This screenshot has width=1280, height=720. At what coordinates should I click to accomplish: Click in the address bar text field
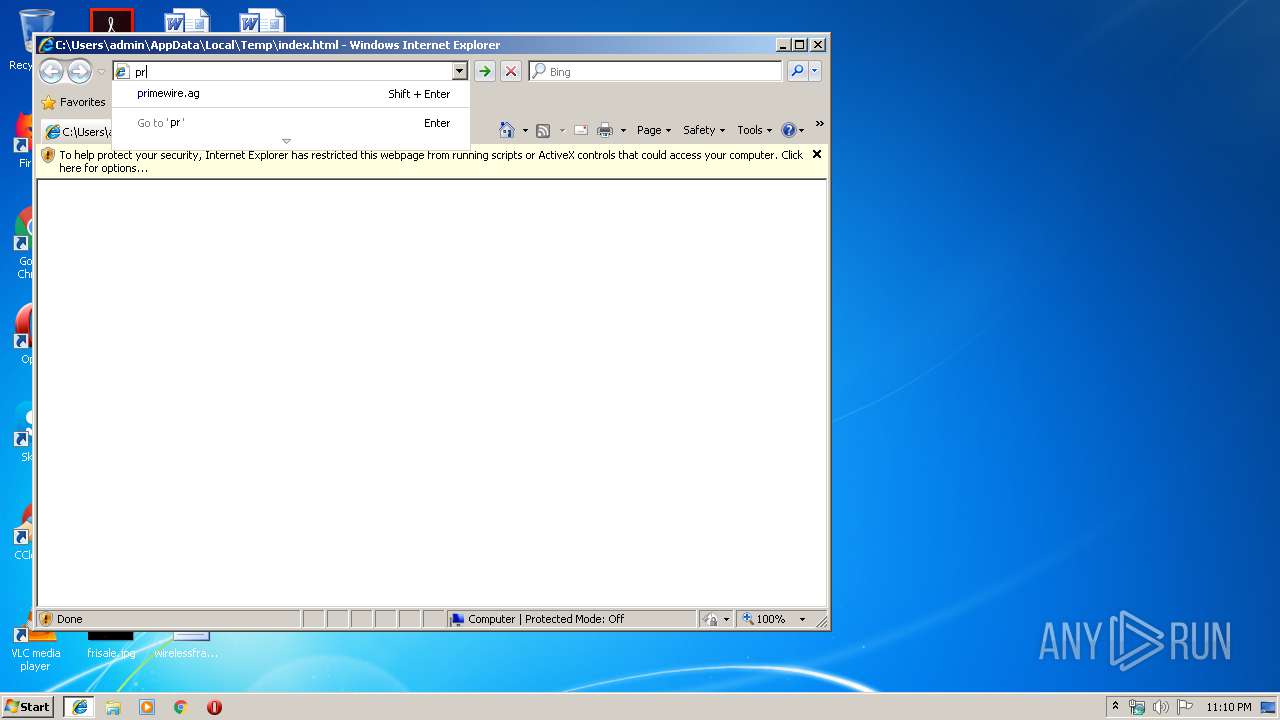[293, 72]
